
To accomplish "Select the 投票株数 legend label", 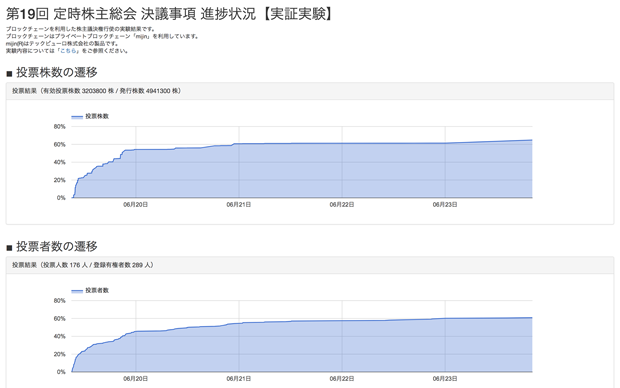I will point(97,116).
